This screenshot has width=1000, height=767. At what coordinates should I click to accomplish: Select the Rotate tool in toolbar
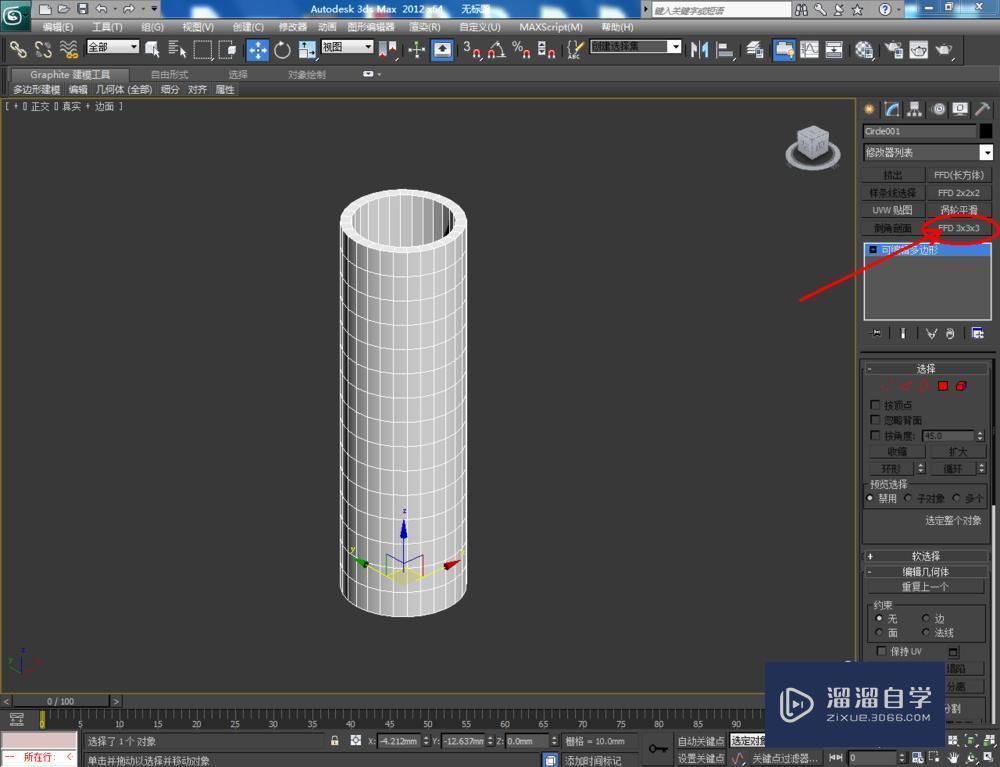282,50
